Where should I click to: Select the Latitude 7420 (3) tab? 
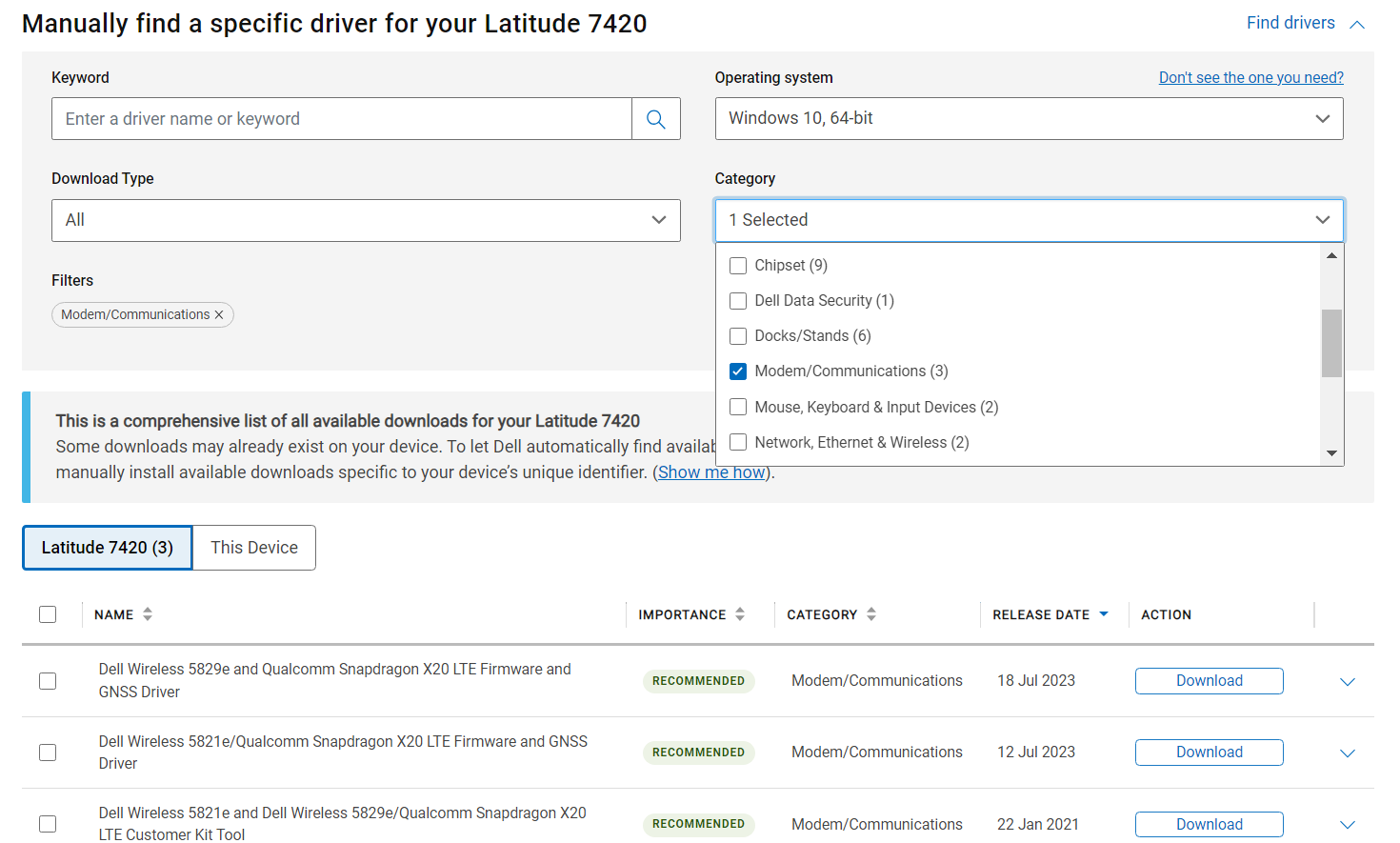(108, 548)
